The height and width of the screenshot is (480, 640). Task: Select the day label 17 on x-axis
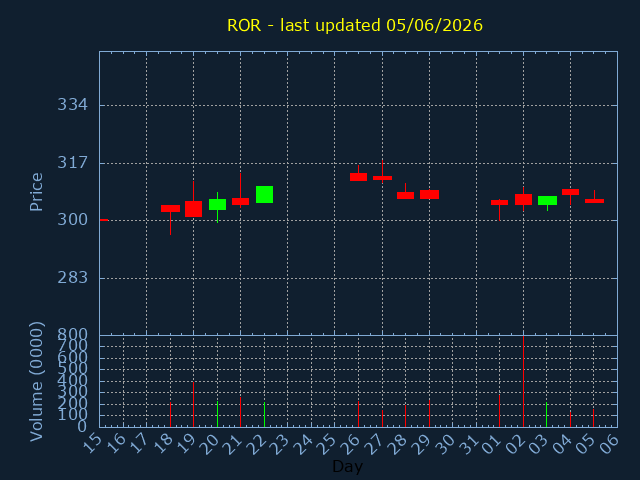pos(139,444)
